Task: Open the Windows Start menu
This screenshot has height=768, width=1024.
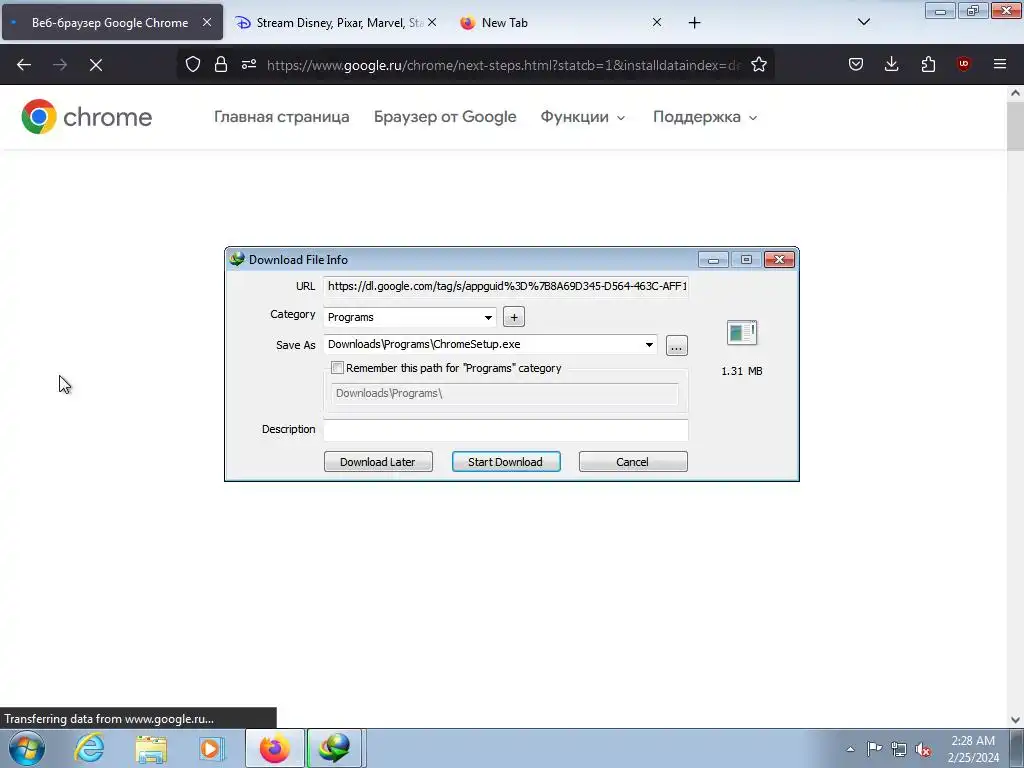Action: pos(27,748)
